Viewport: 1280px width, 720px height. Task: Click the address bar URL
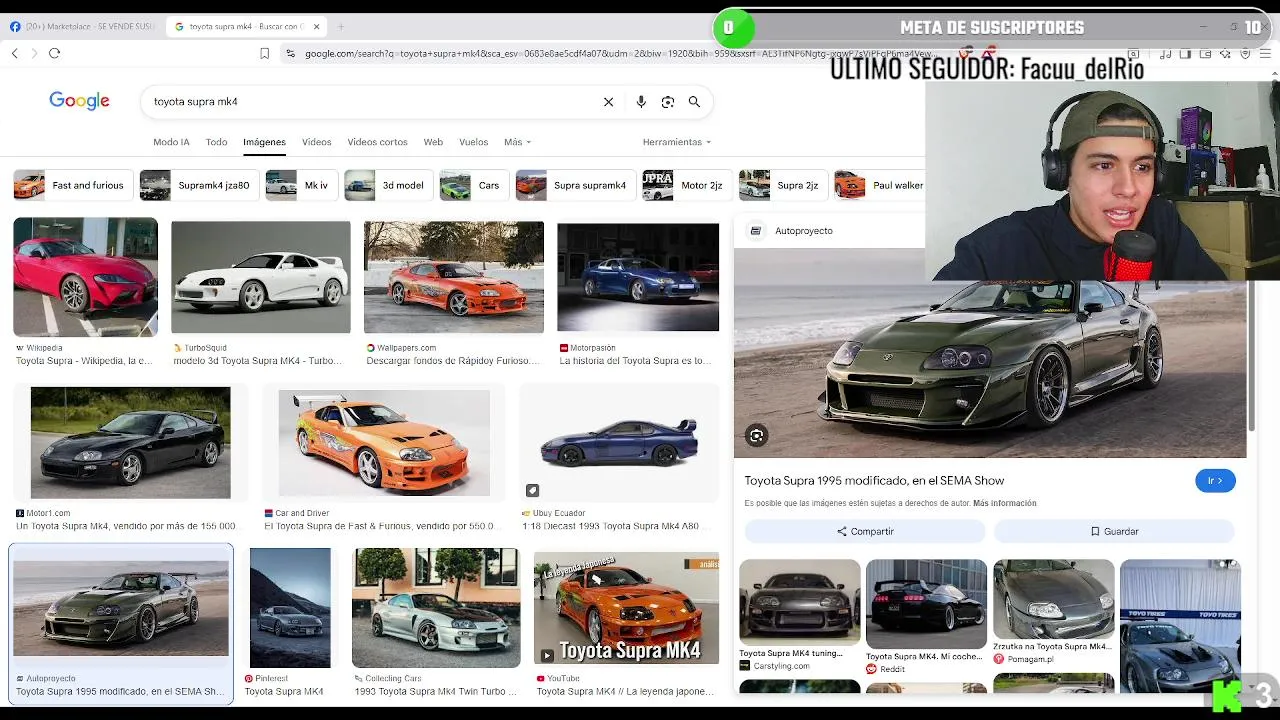(620, 53)
